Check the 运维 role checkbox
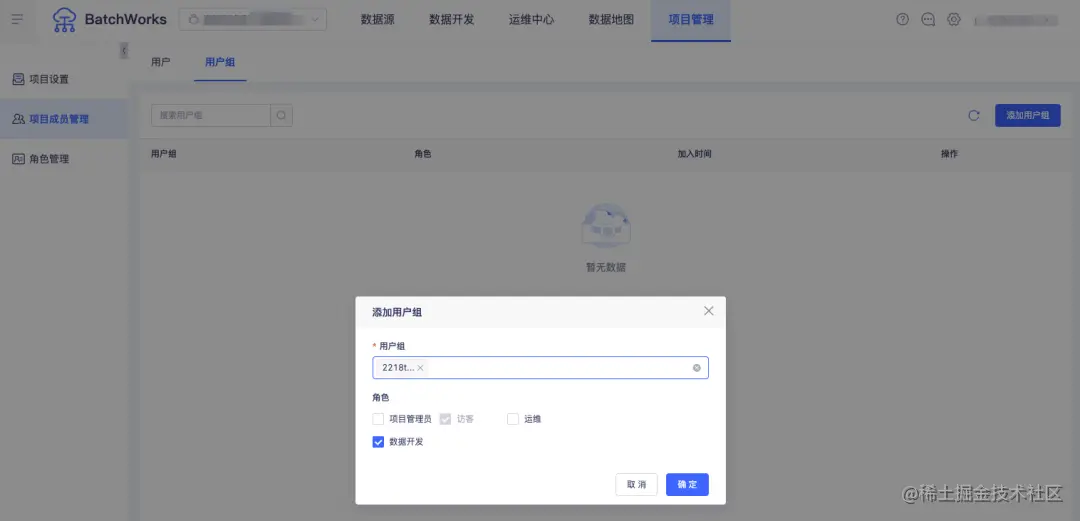Screen dimensions: 1080x521 point(512,419)
